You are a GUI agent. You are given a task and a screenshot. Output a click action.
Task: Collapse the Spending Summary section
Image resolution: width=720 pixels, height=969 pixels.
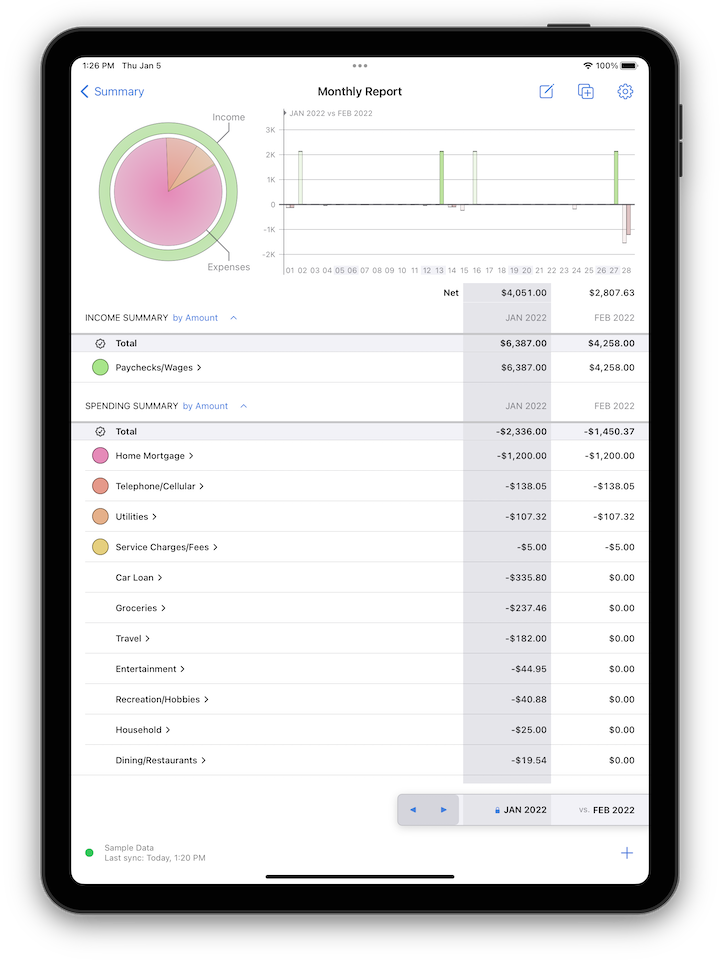[x=244, y=406]
